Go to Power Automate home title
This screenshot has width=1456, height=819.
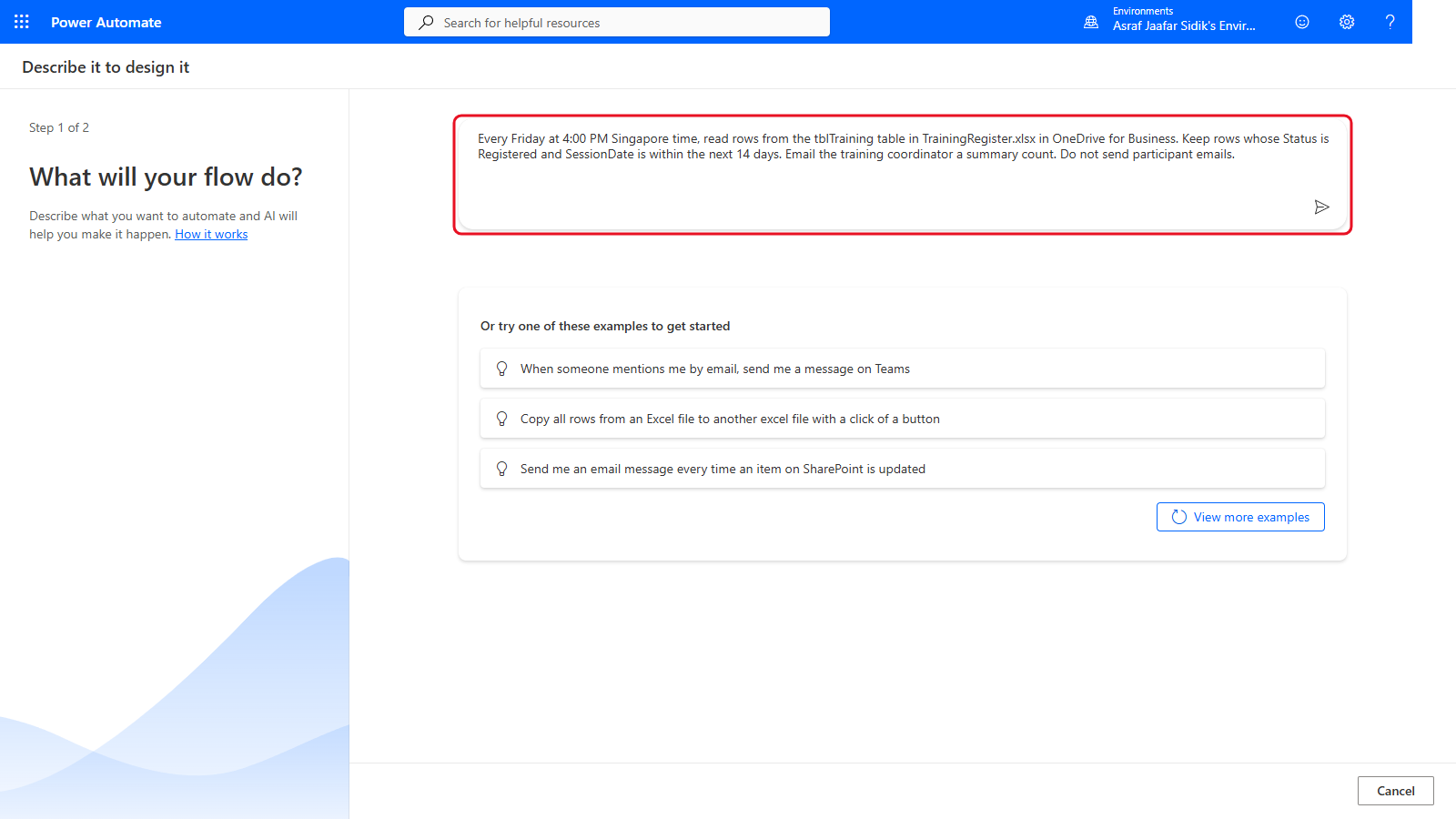coord(106,22)
